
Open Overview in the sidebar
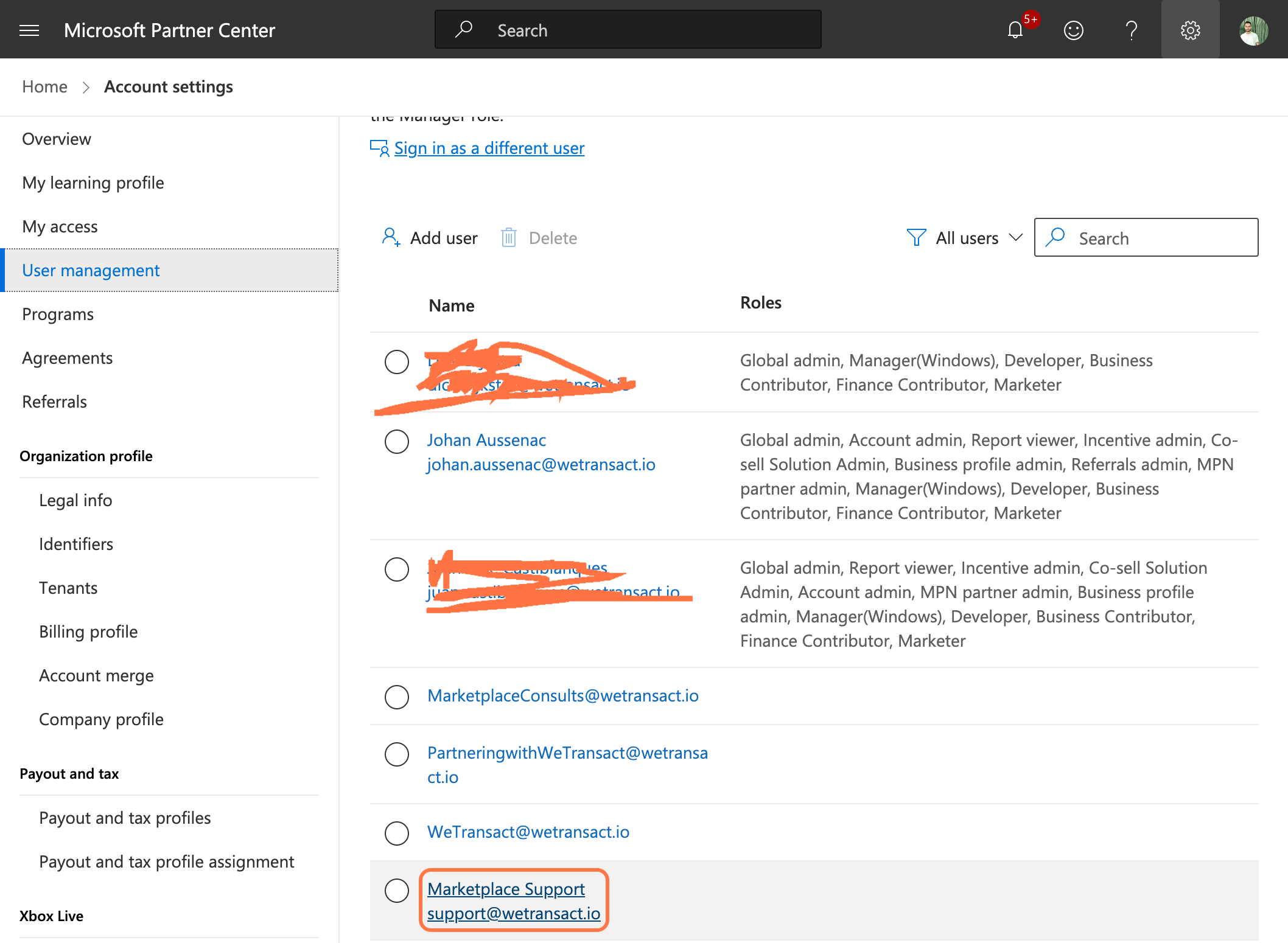click(57, 139)
